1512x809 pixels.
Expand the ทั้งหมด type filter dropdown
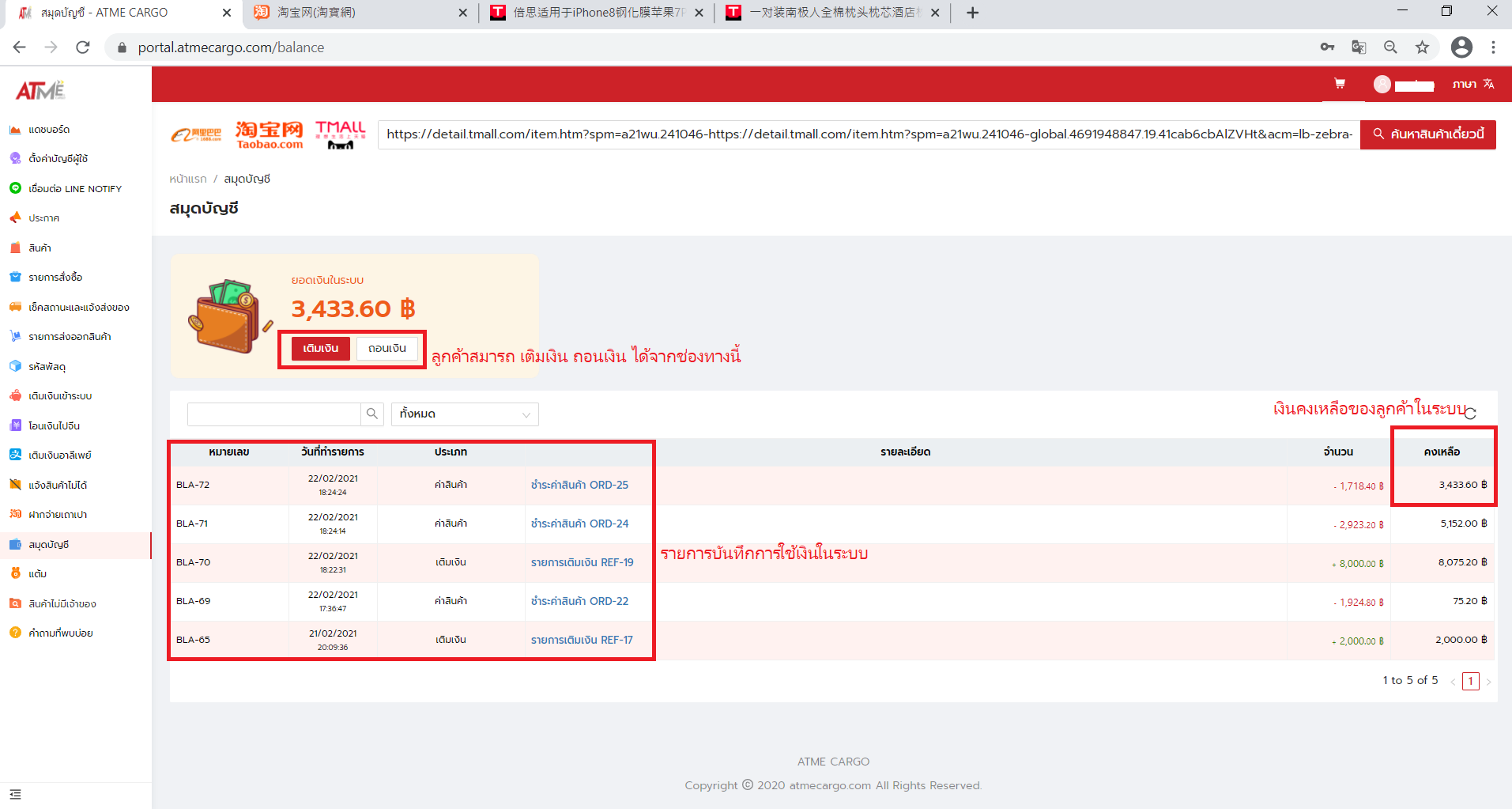[465, 414]
